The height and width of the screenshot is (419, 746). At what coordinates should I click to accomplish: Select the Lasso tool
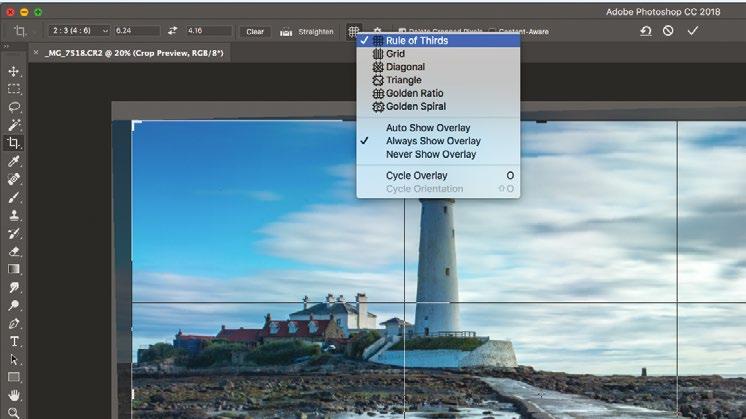[x=13, y=107]
